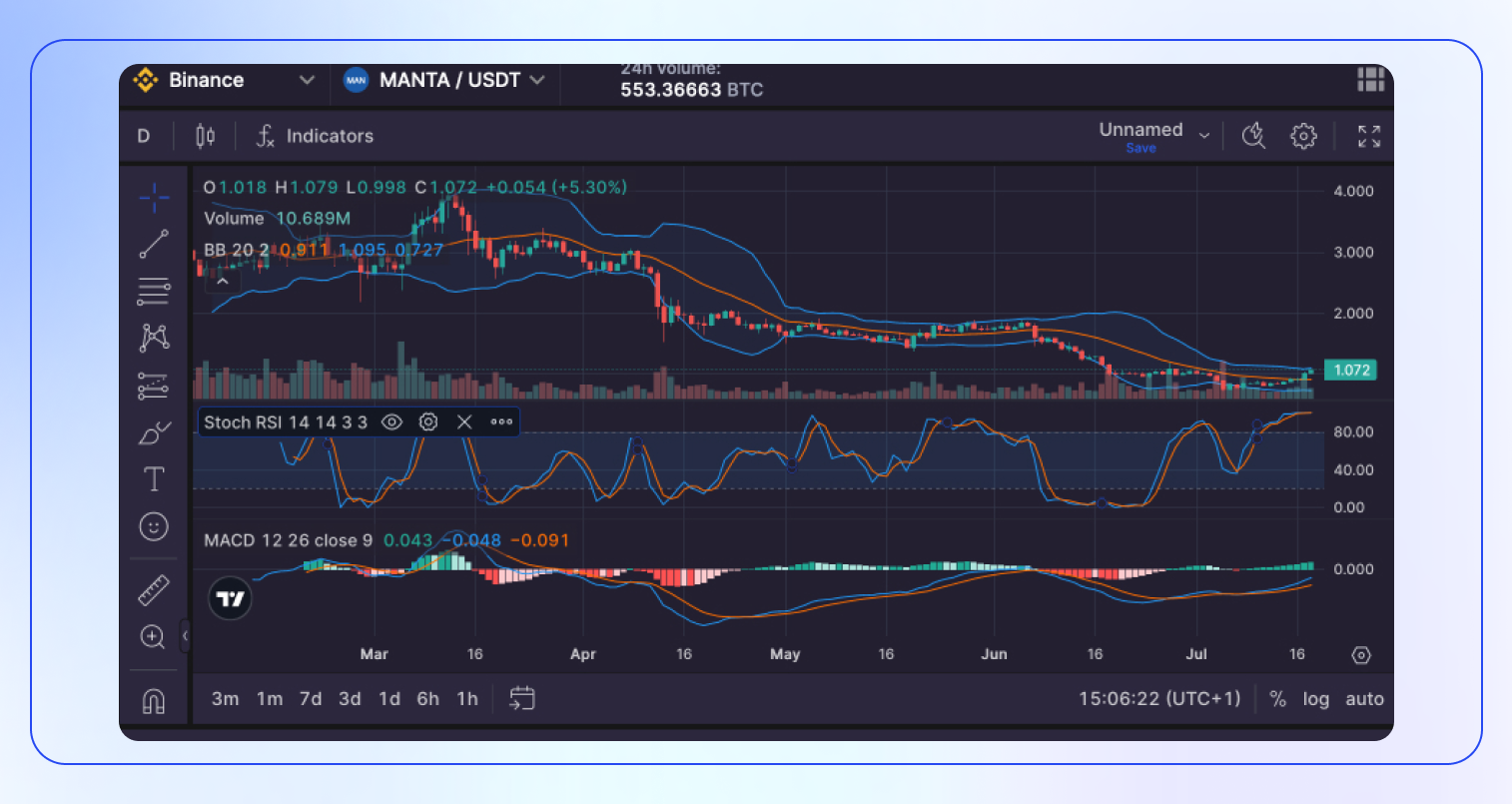Select the 7d timeframe
This screenshot has height=804, width=1512.
point(310,699)
